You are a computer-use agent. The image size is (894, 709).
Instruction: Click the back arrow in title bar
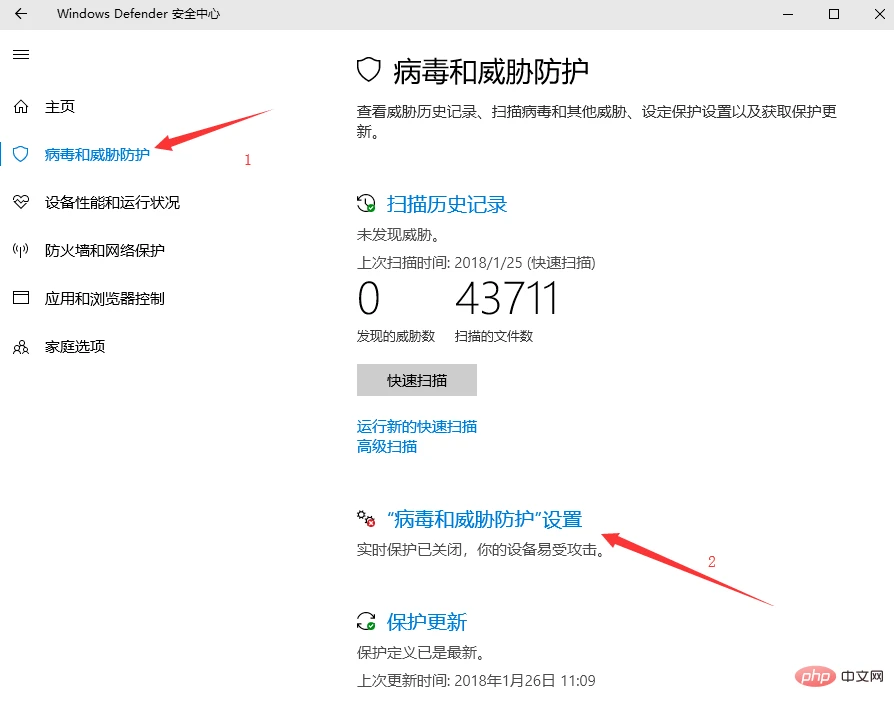(x=21, y=14)
